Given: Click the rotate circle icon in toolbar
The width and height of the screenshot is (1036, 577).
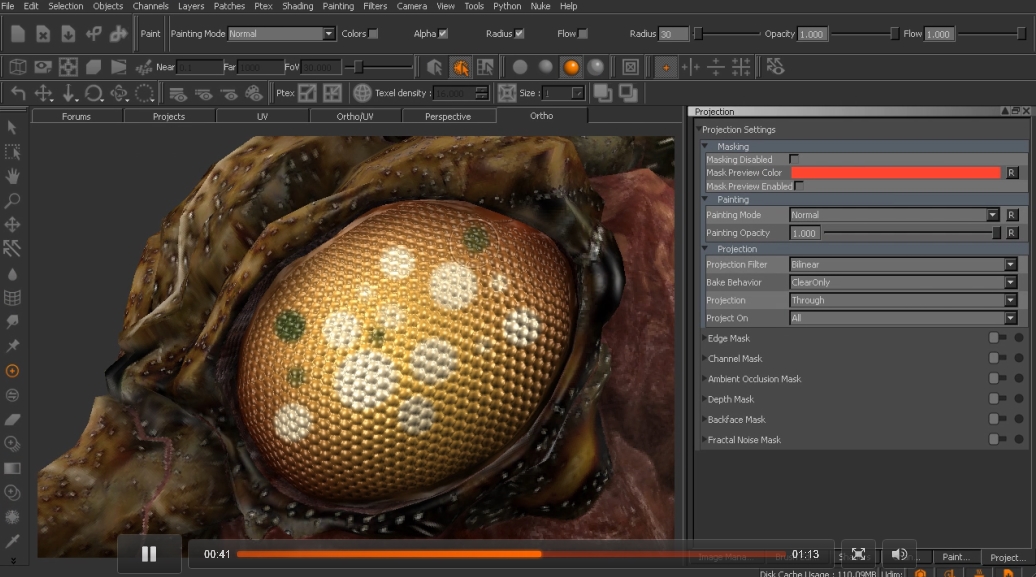Looking at the screenshot, I should coord(94,93).
